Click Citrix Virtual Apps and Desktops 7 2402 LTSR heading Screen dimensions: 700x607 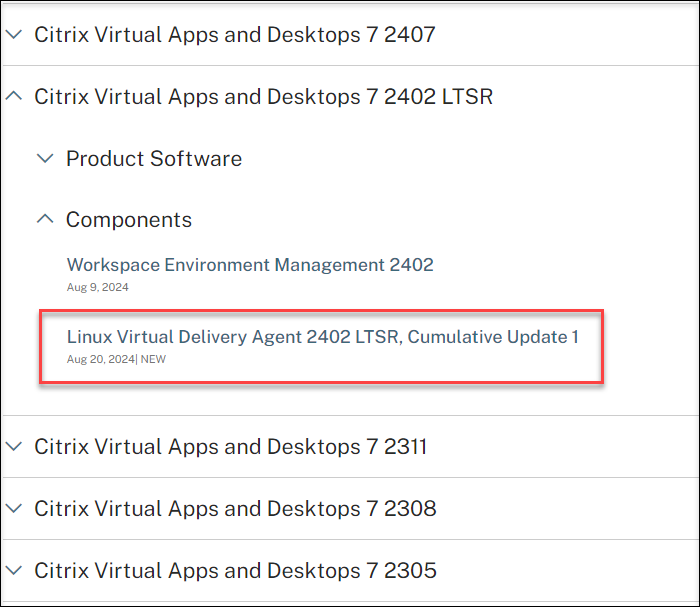pyautogui.click(x=263, y=97)
